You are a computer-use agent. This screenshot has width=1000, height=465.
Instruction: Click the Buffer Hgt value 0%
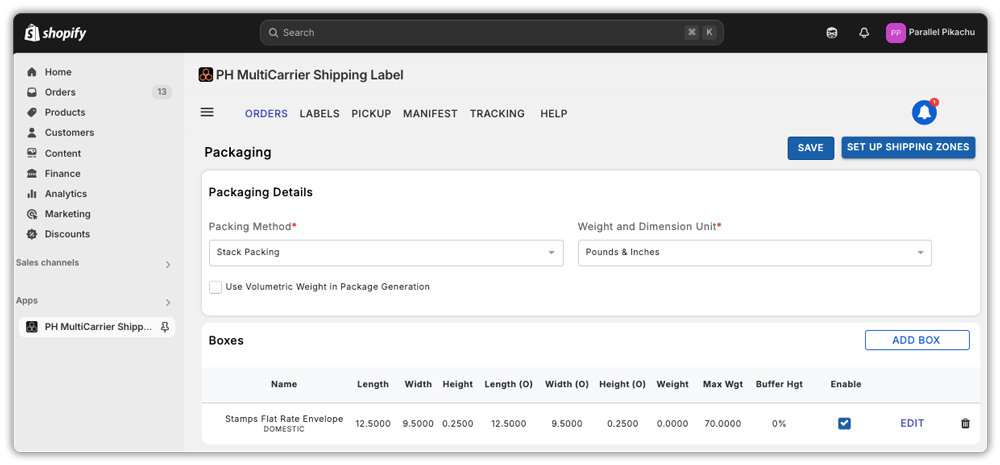[x=779, y=424]
